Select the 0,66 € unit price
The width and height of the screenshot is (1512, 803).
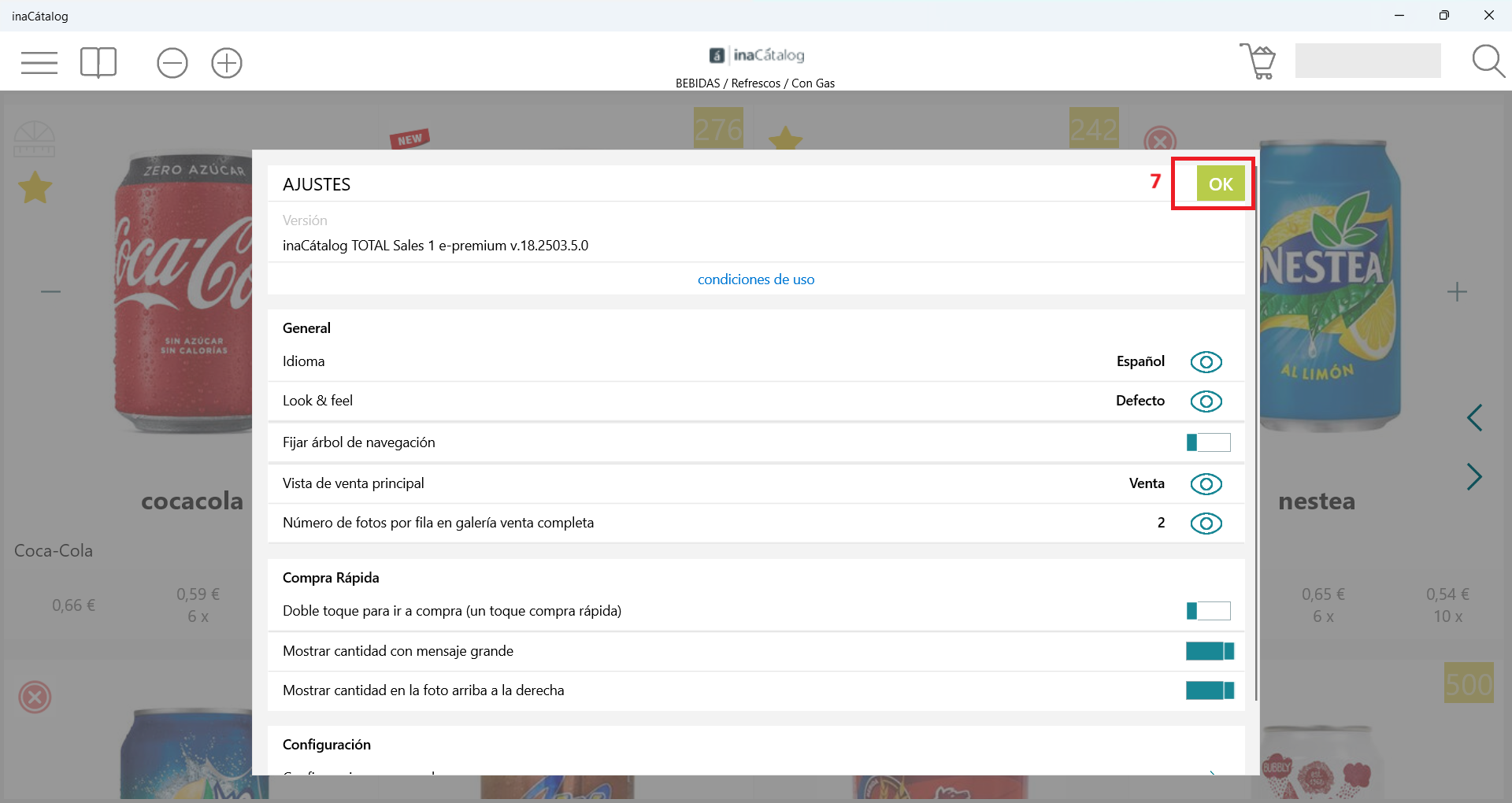pos(73,605)
